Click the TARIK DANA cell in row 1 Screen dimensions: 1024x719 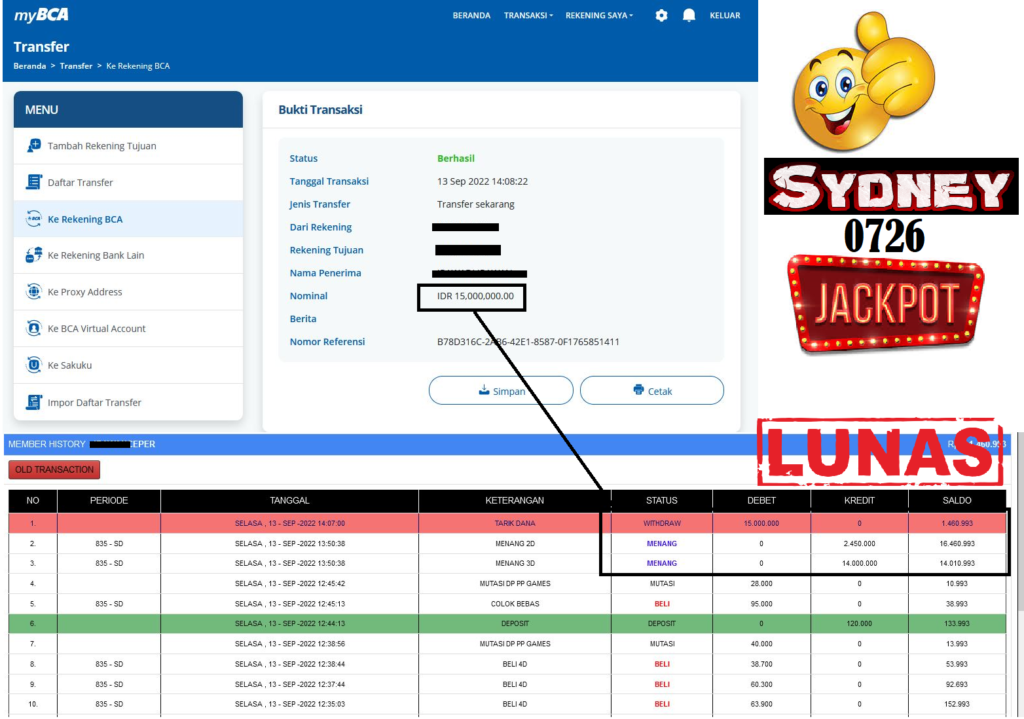[515, 523]
